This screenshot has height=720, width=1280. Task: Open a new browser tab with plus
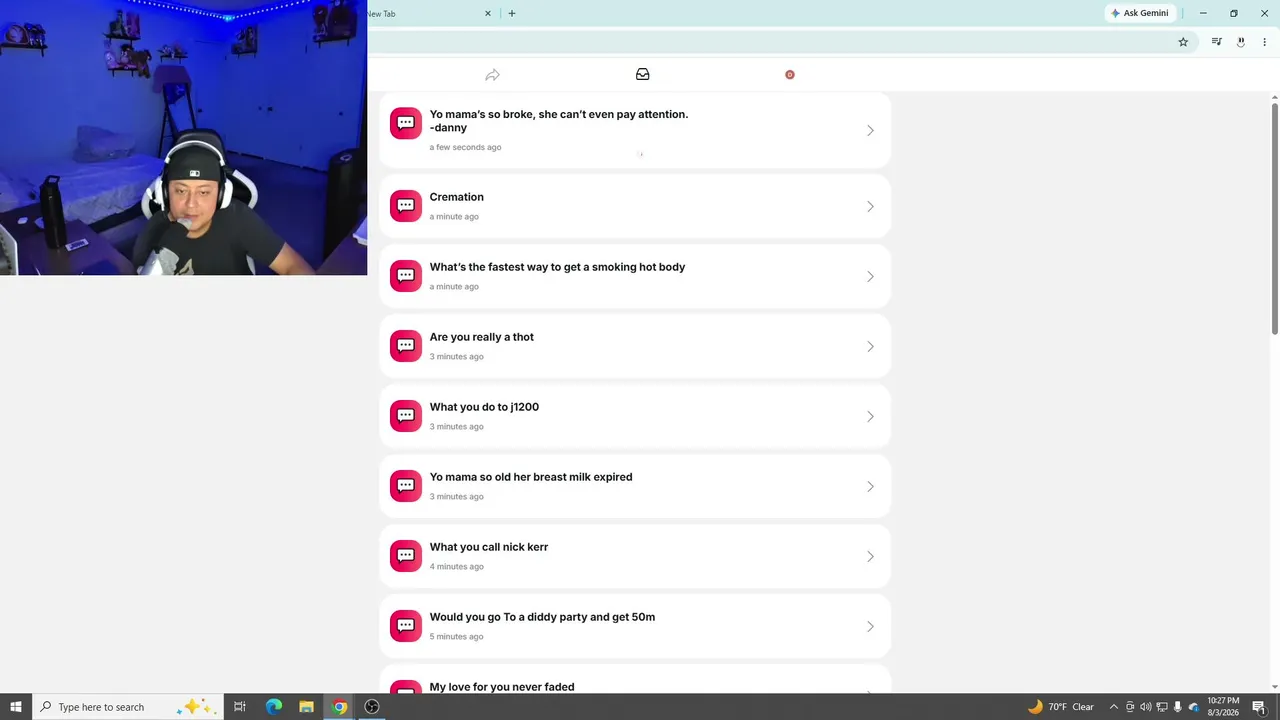tap(512, 14)
